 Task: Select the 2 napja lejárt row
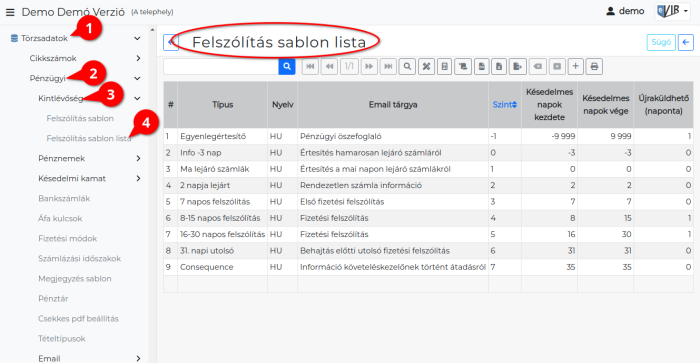pyautogui.click(x=428, y=185)
